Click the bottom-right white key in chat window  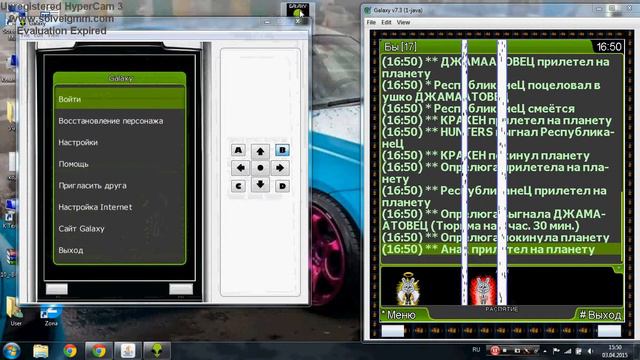[609, 331]
